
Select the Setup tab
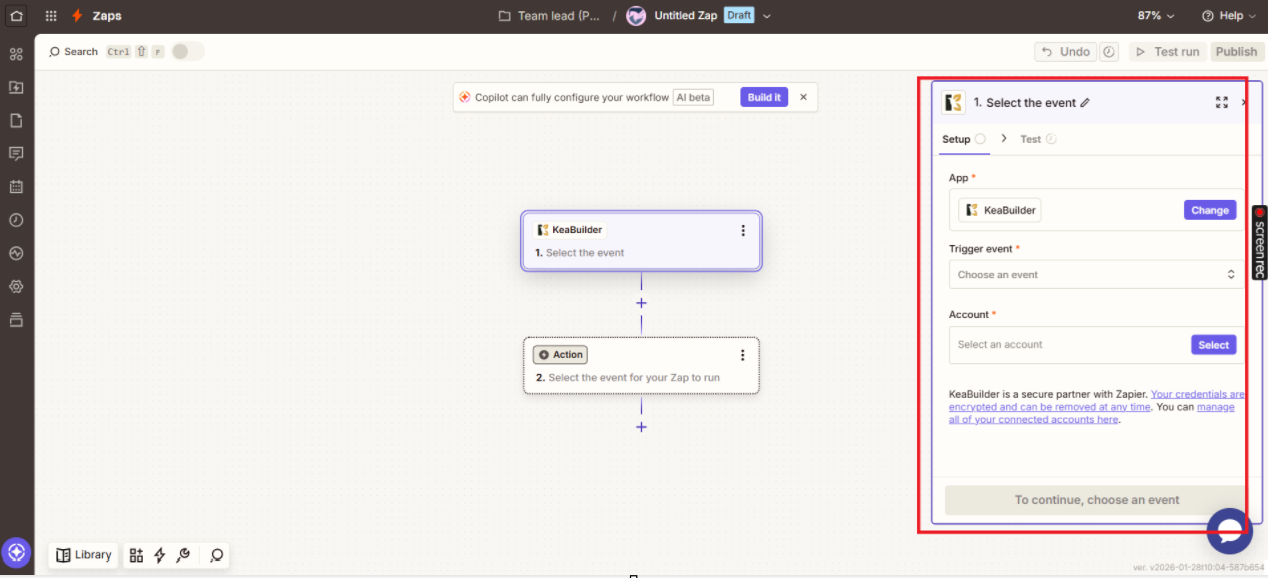point(956,139)
